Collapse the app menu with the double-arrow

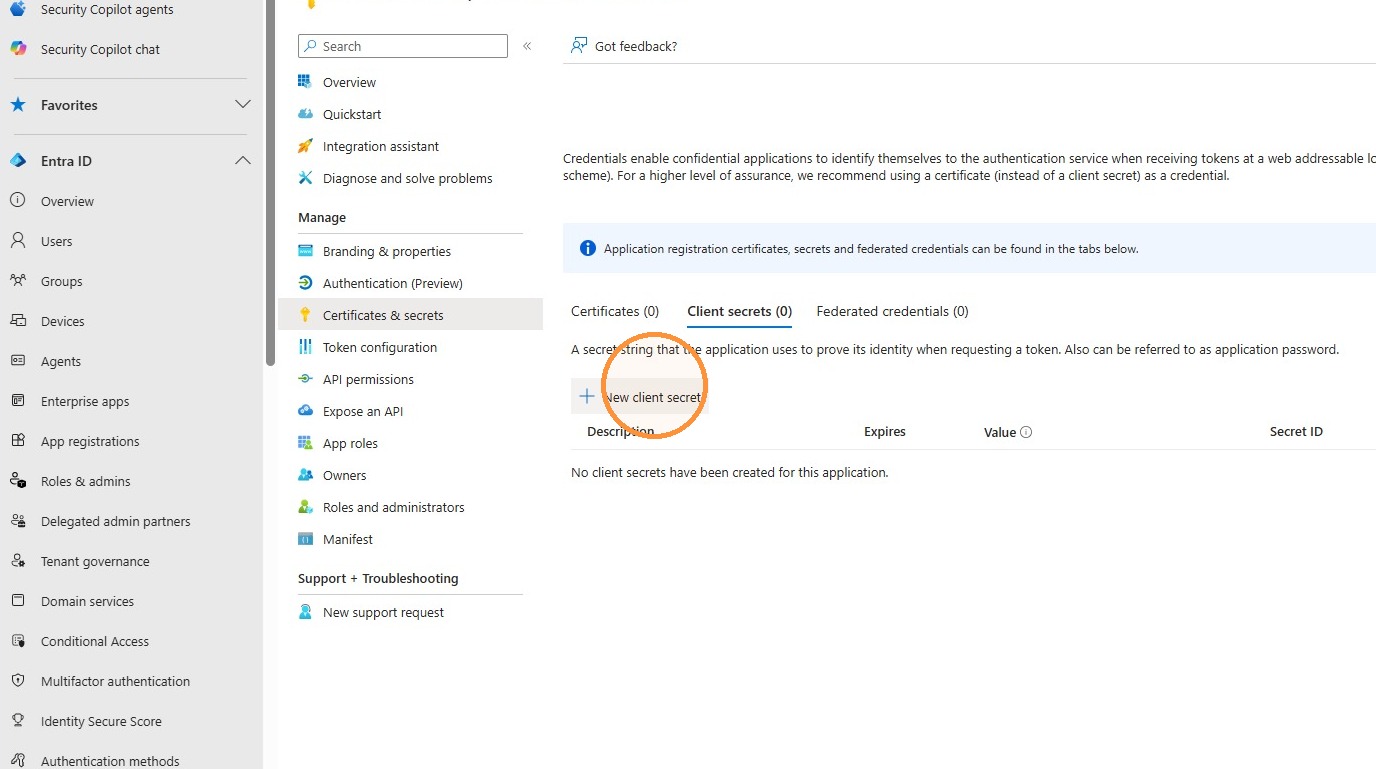click(527, 46)
